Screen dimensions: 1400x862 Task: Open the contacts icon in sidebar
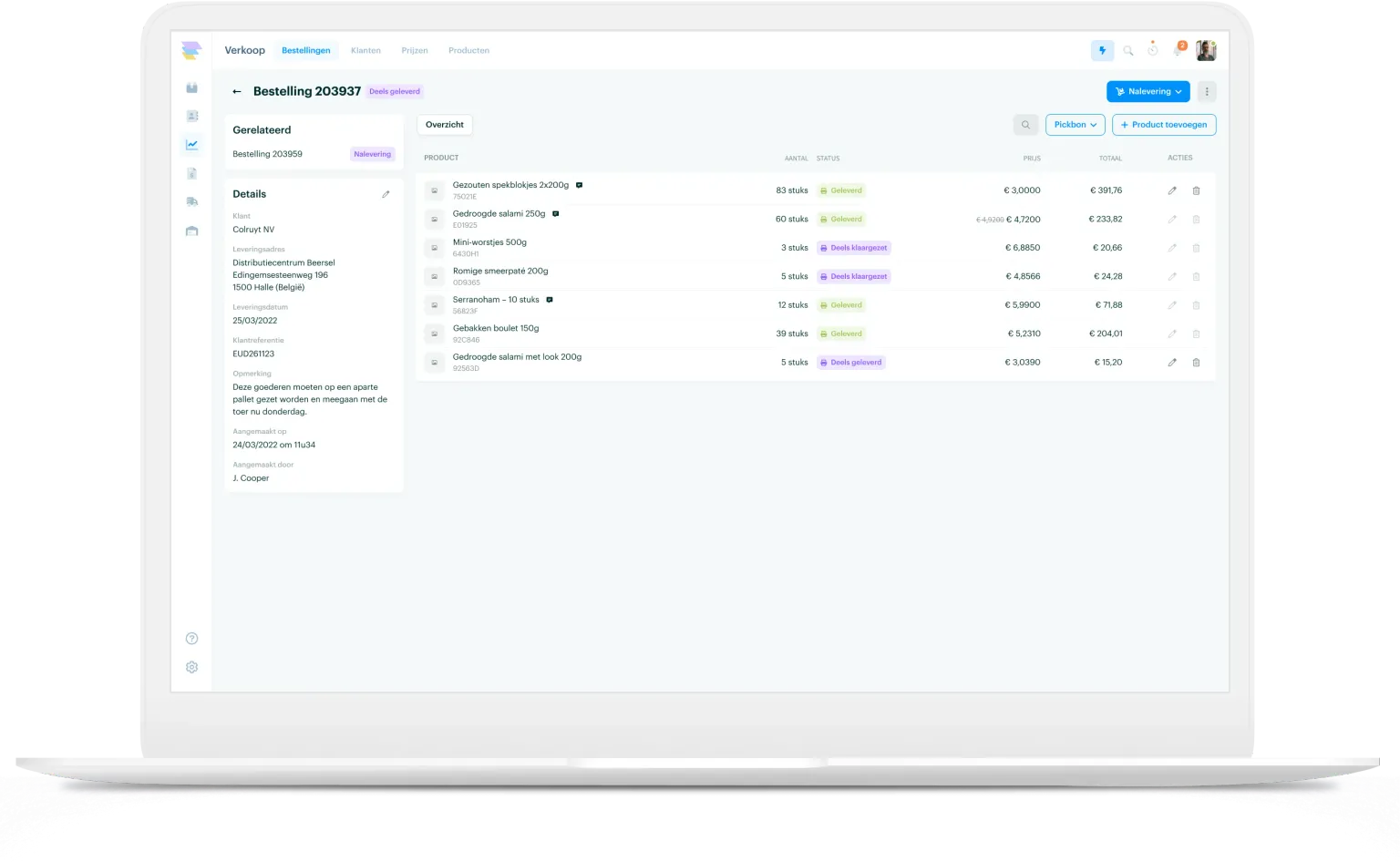point(191,116)
